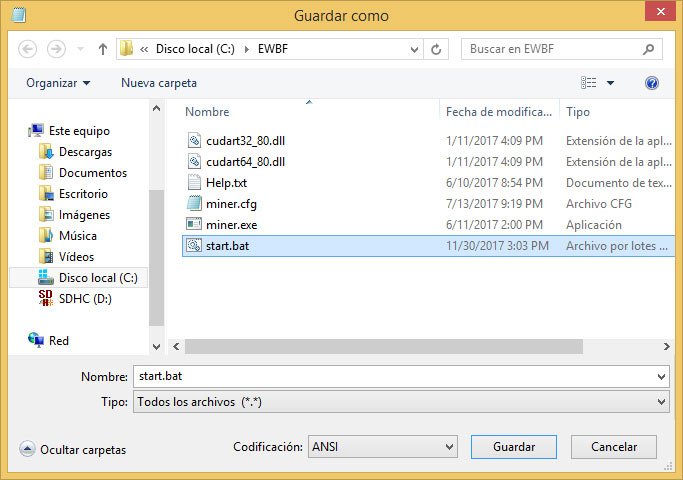Screen dimensions: 683x480
Task: Sort by Fecha de modificación column
Action: click(x=499, y=112)
